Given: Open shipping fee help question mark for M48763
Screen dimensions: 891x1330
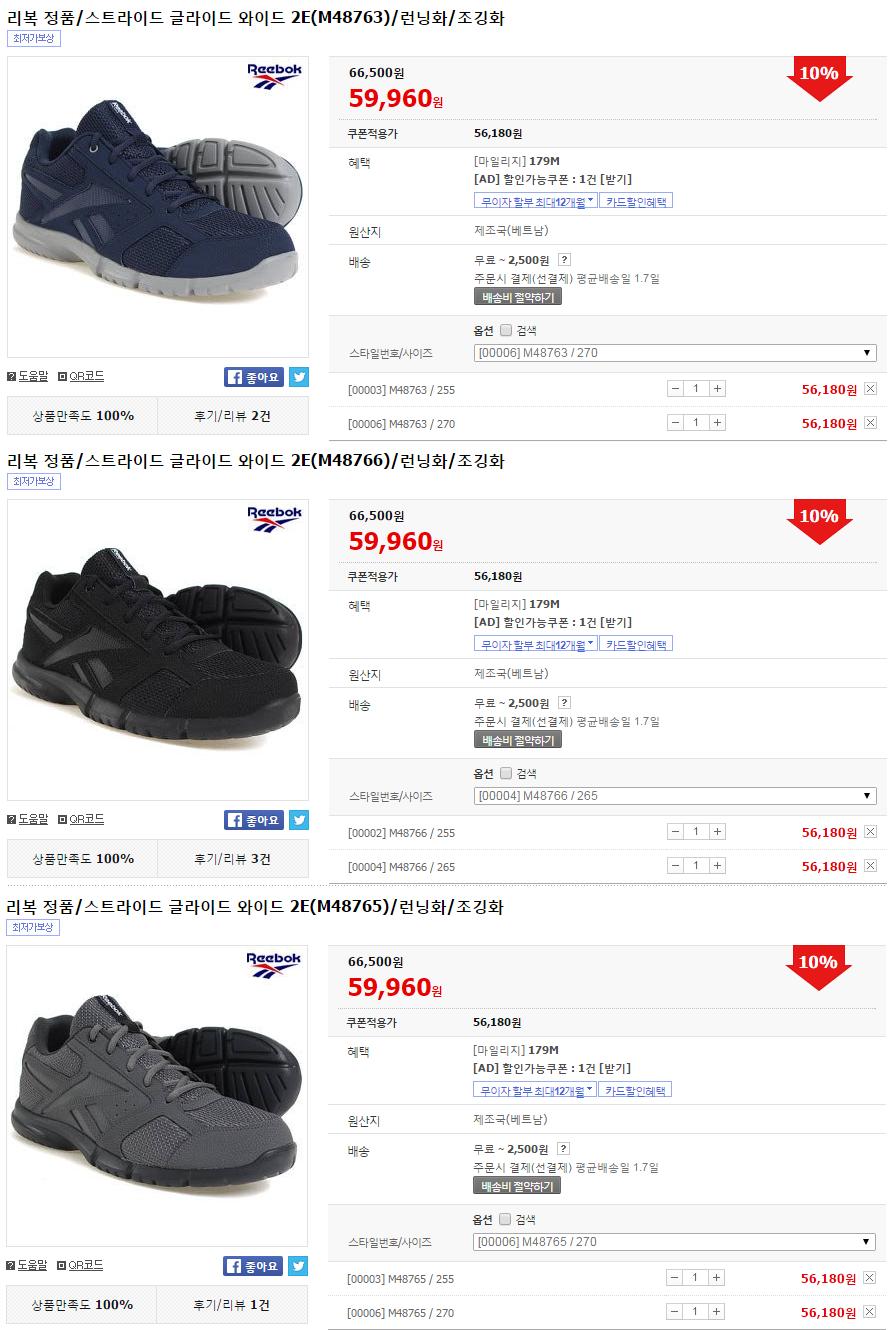Looking at the screenshot, I should coord(564,260).
